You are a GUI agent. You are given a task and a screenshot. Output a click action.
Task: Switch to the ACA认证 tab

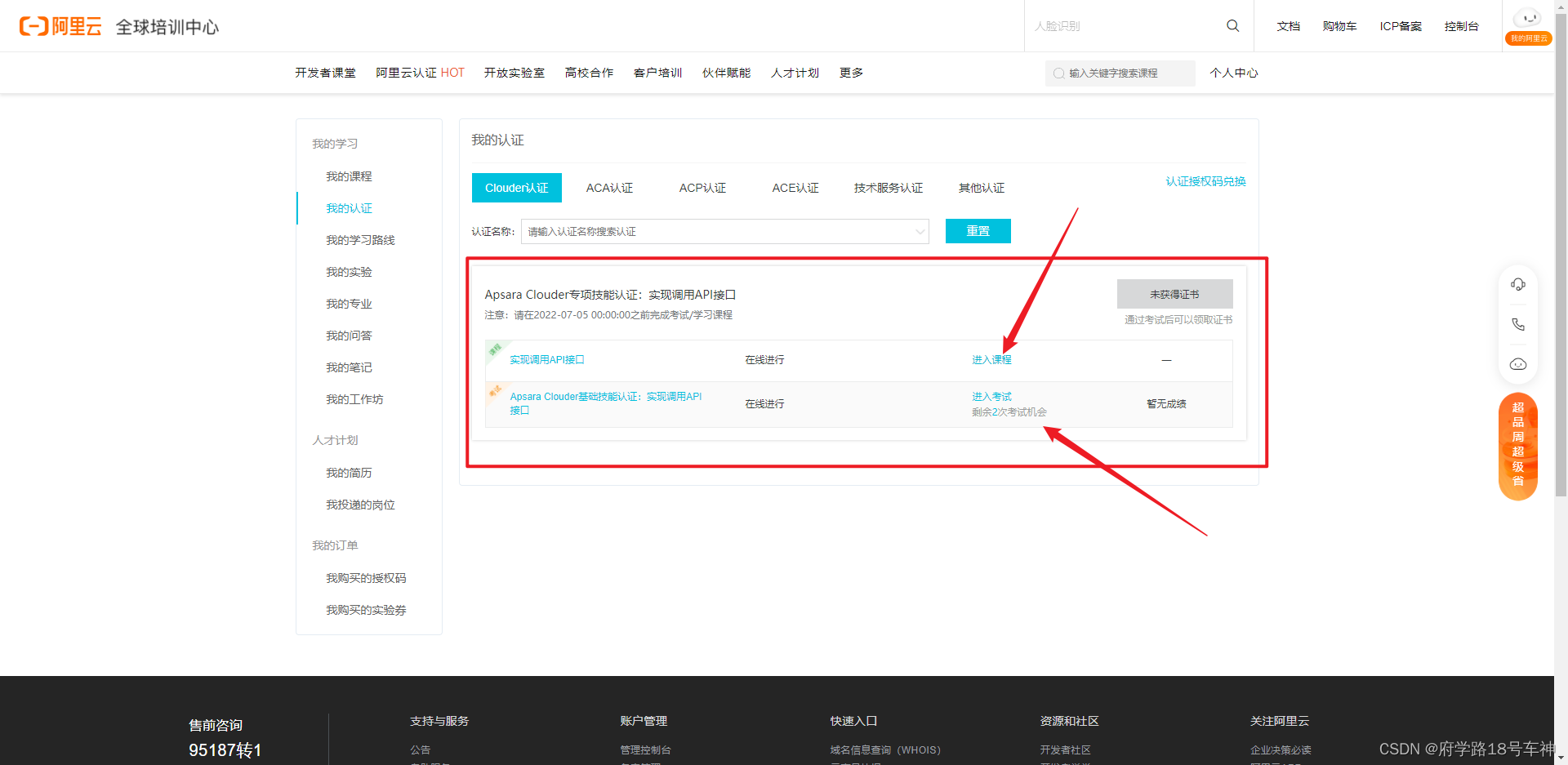(x=608, y=187)
